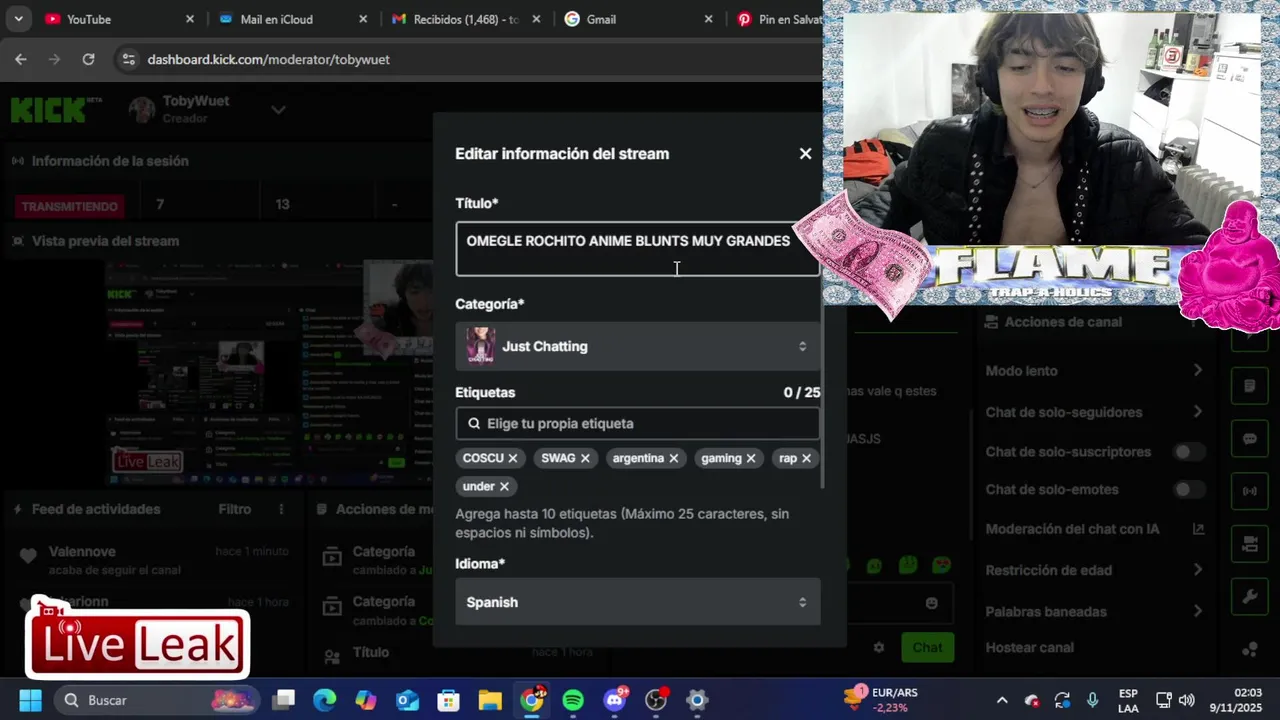The image size is (1280, 720).
Task: Open the document icon in right sidebar
Action: 1250,386
